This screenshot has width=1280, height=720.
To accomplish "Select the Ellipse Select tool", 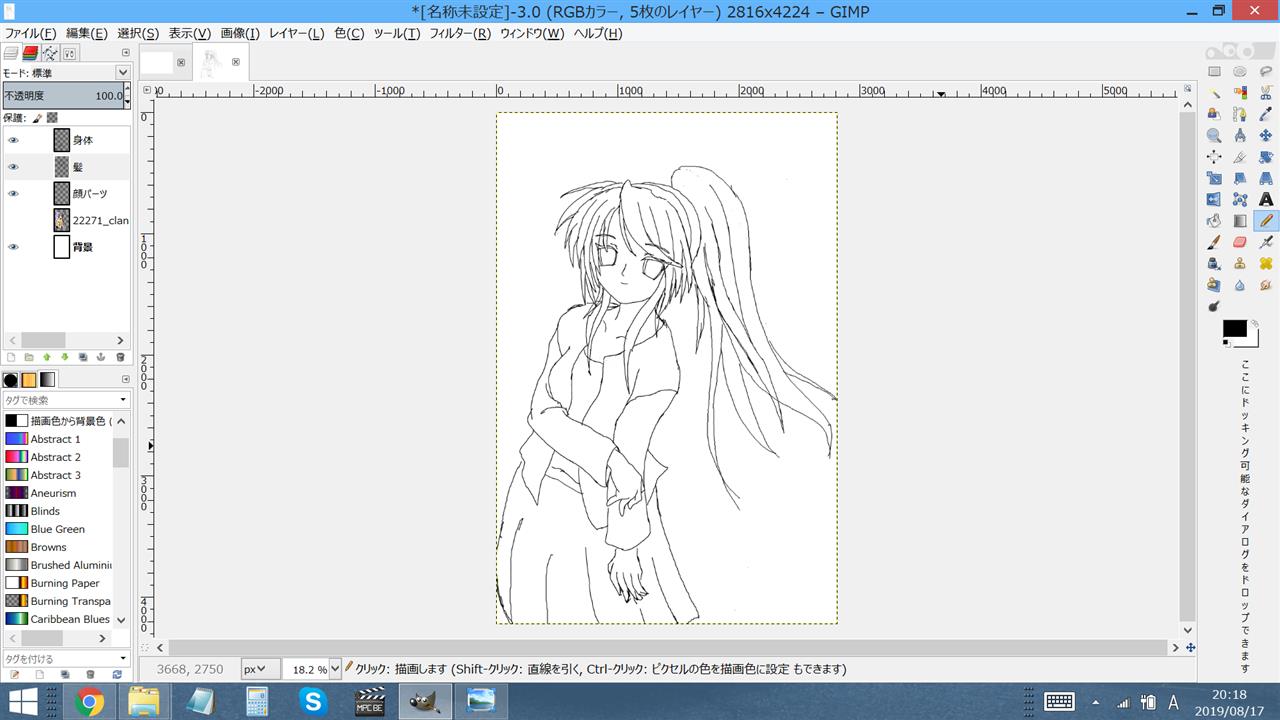I will tap(1240, 71).
